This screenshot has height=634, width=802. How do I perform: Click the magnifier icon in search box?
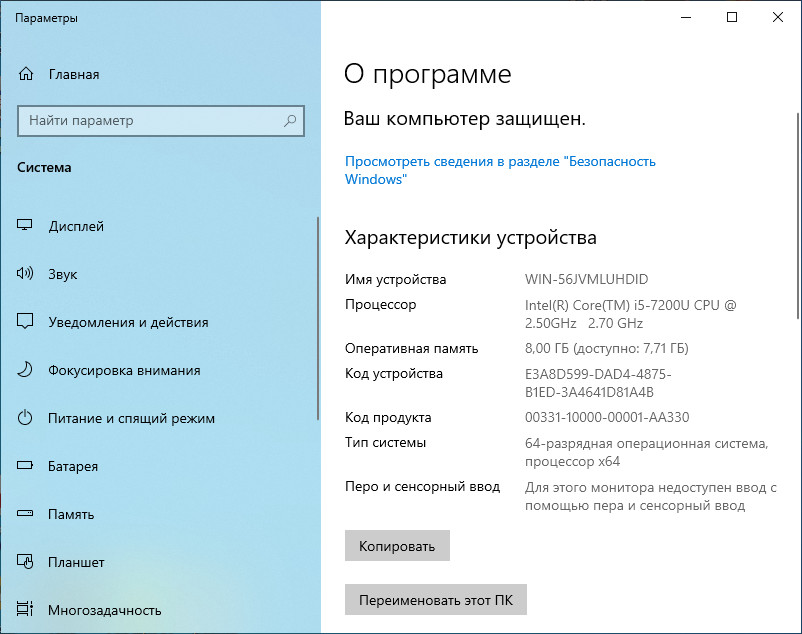[x=290, y=121]
